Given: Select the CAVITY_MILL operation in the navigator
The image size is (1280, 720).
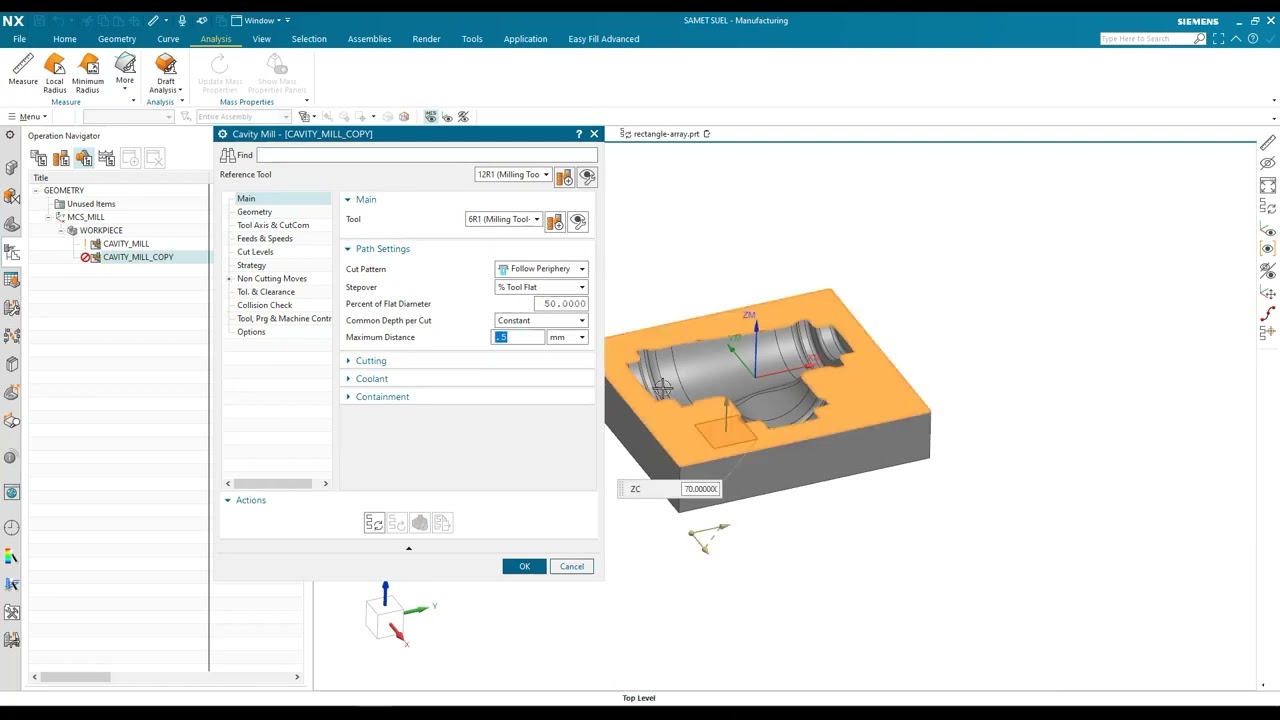Looking at the screenshot, I should click(126, 244).
